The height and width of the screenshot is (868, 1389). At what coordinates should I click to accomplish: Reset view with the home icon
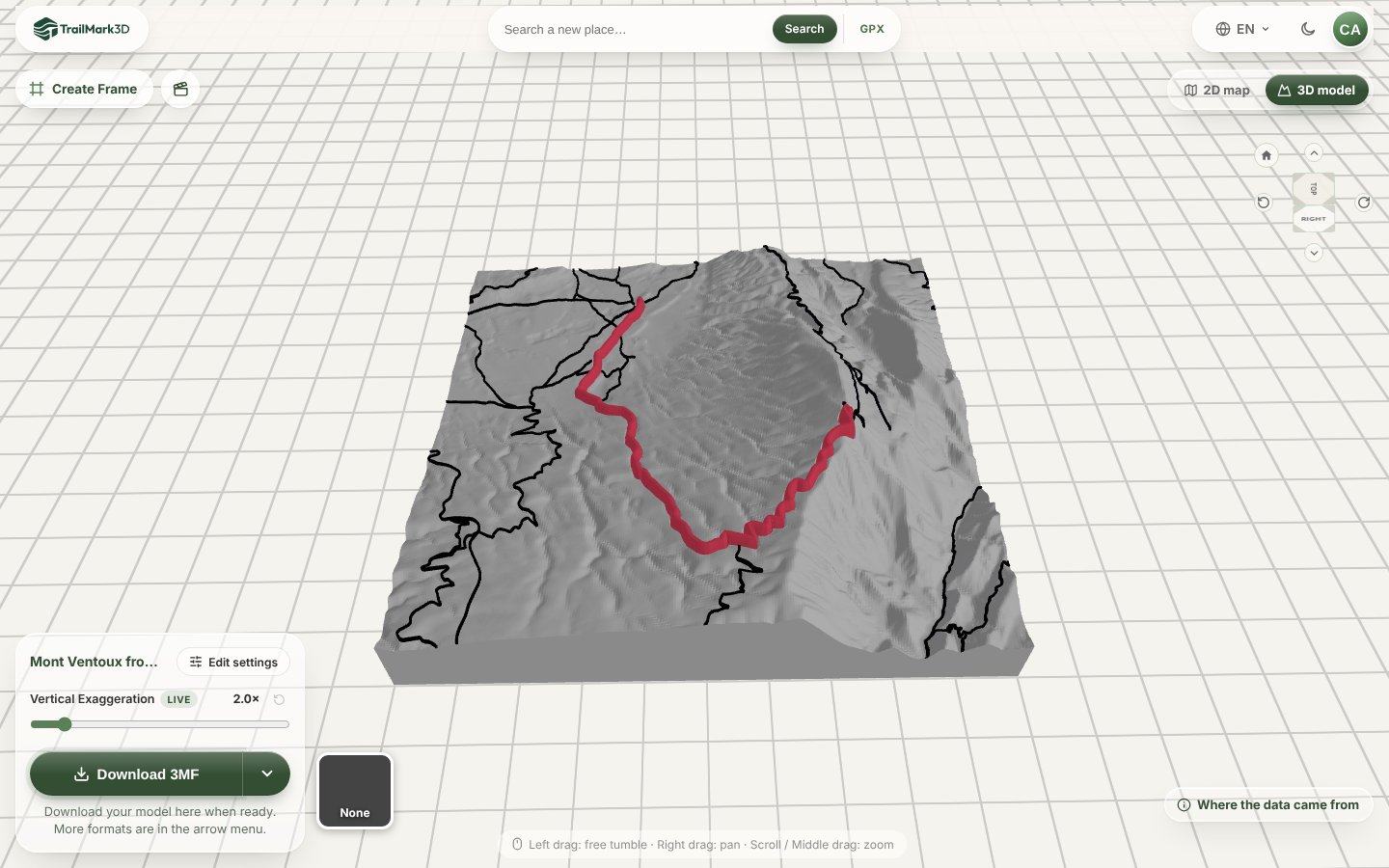(x=1266, y=155)
